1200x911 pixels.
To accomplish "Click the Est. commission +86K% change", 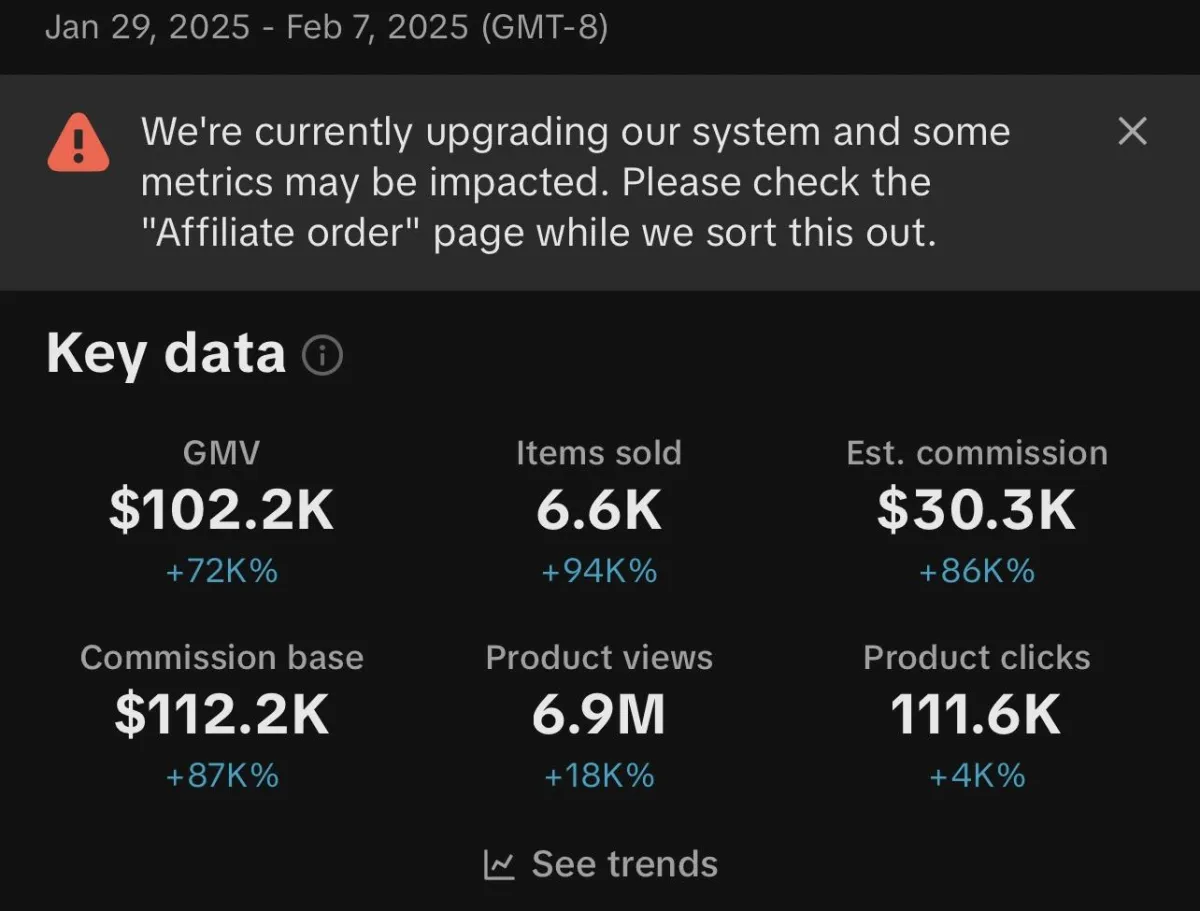I will pyautogui.click(x=976, y=572).
